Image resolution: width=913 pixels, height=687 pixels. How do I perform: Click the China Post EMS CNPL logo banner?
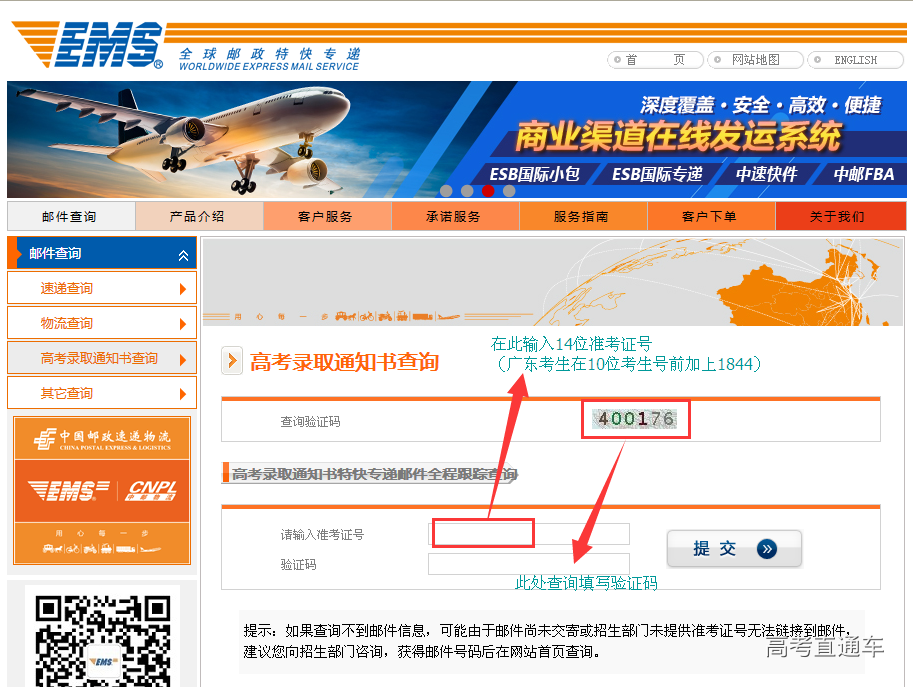coord(102,490)
